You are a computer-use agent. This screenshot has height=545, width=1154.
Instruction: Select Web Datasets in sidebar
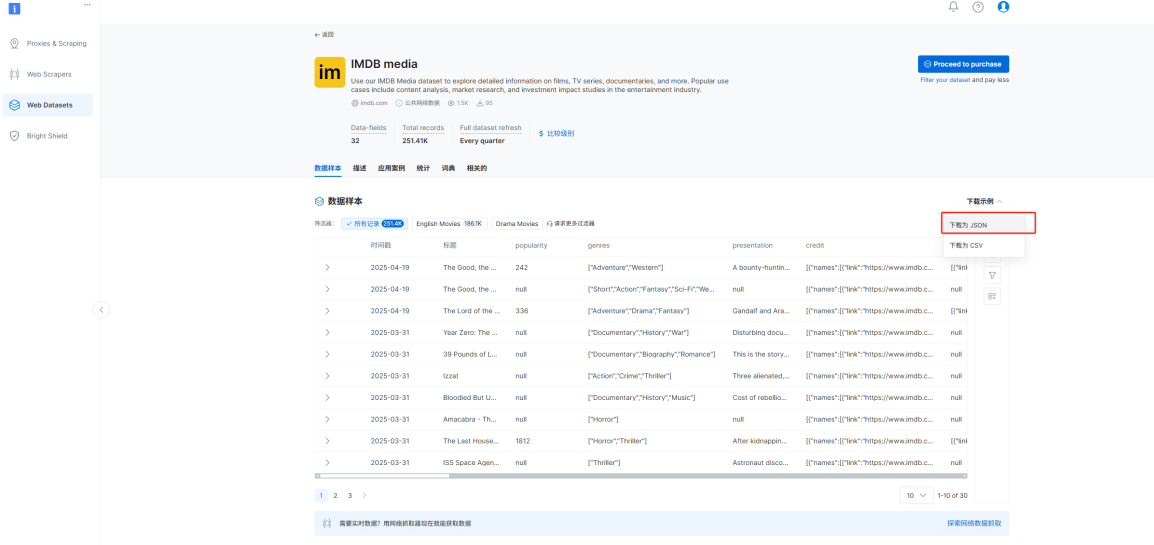coord(48,105)
